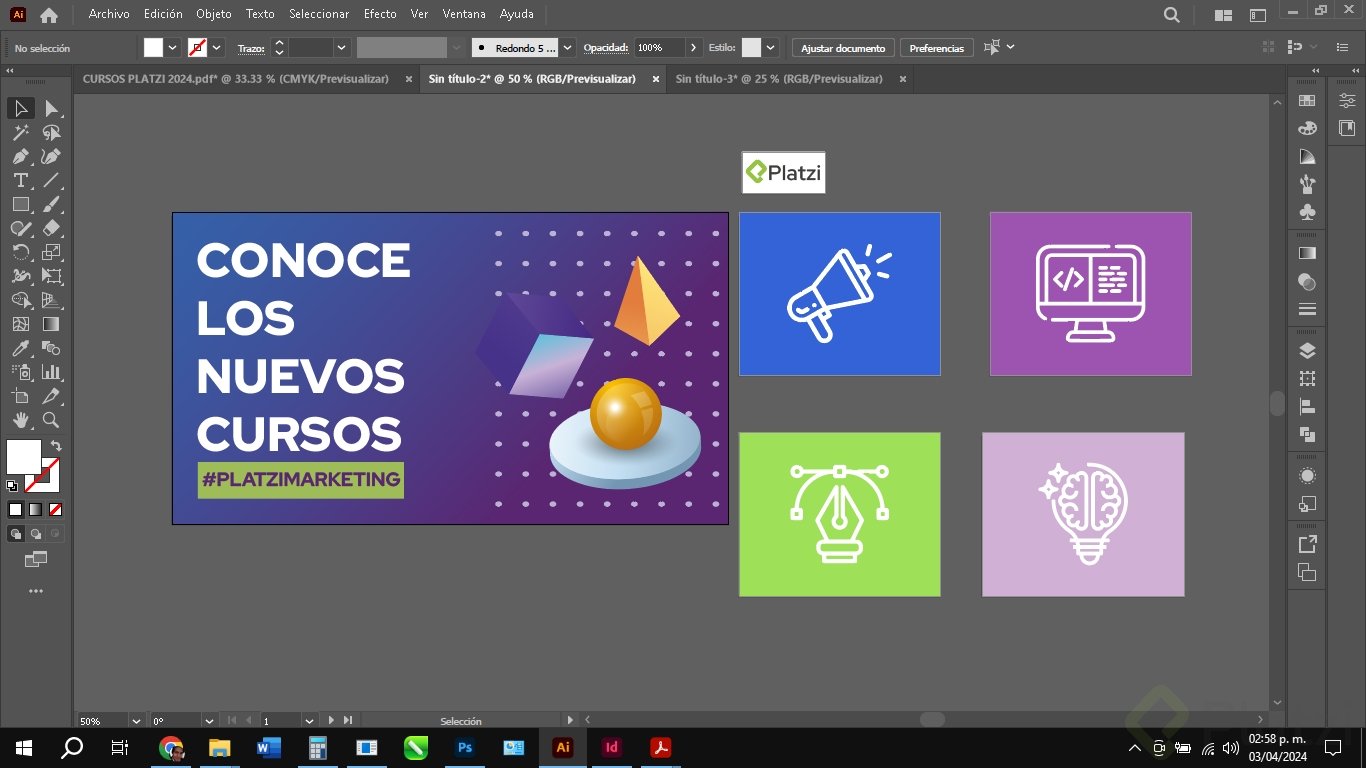
Task: Choose the Rotate tool
Action: 21,252
